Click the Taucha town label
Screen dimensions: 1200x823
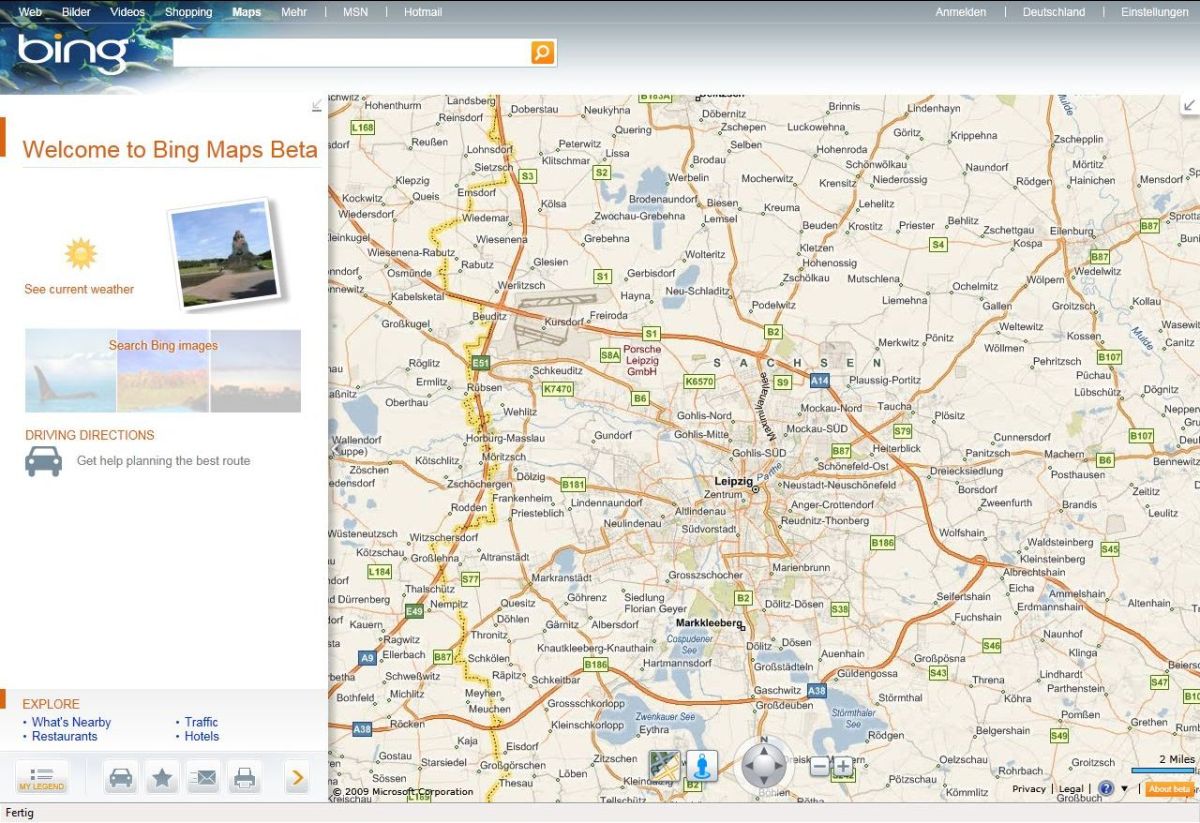[x=895, y=407]
